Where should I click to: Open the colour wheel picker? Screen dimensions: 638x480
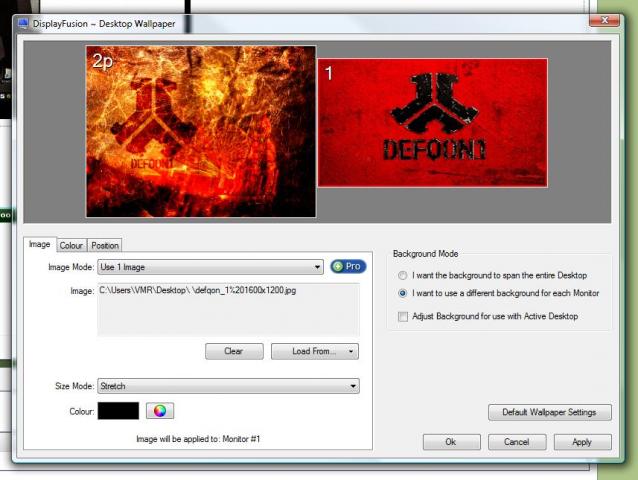click(160, 411)
